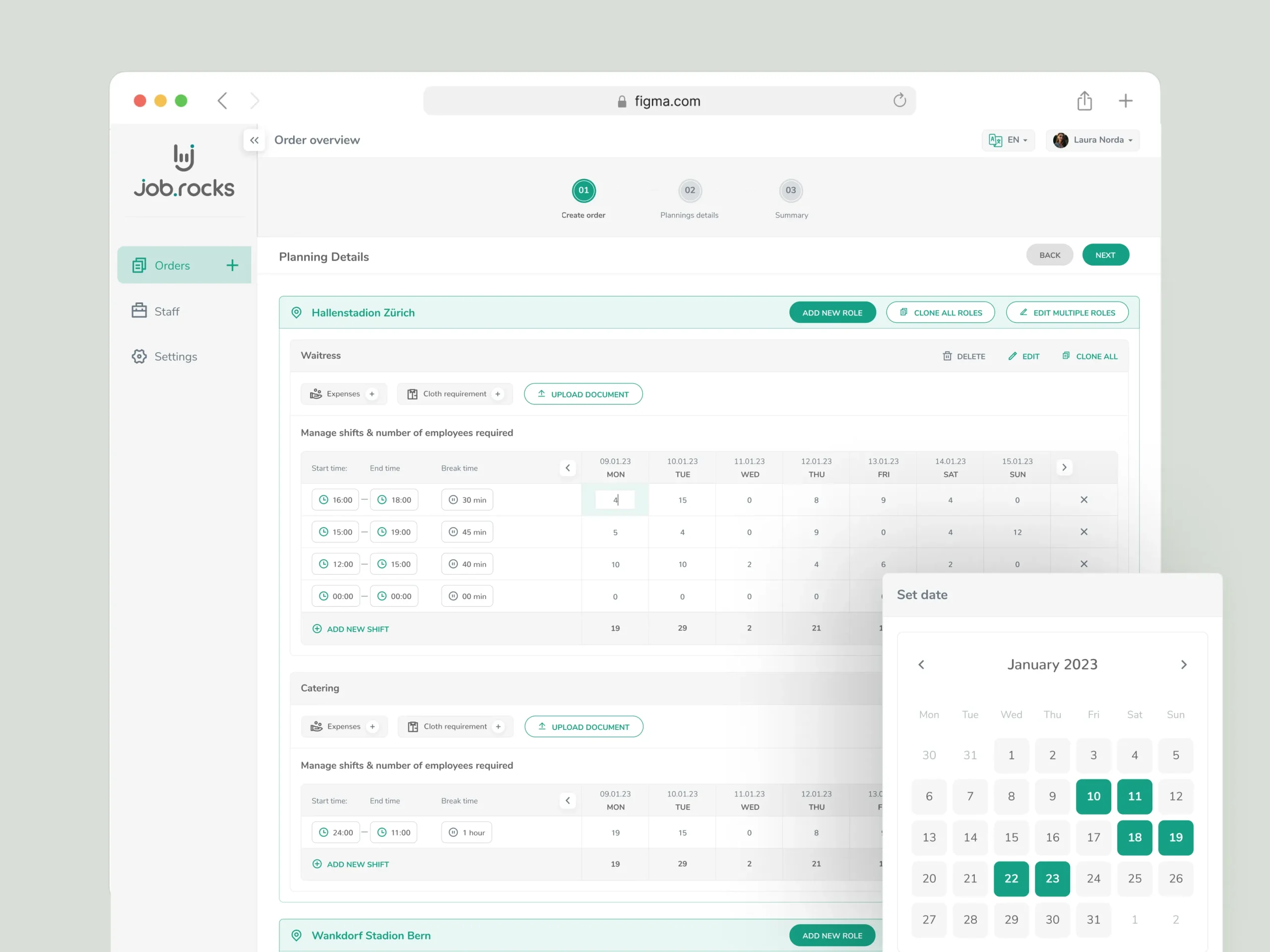Click the browser reload icon
Image resolution: width=1270 pixels, height=952 pixels.
coord(899,101)
